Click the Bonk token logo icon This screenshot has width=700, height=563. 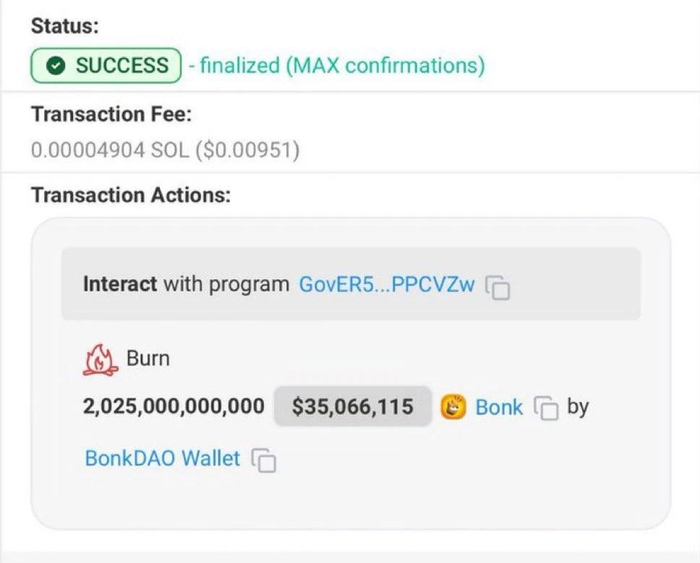click(454, 407)
